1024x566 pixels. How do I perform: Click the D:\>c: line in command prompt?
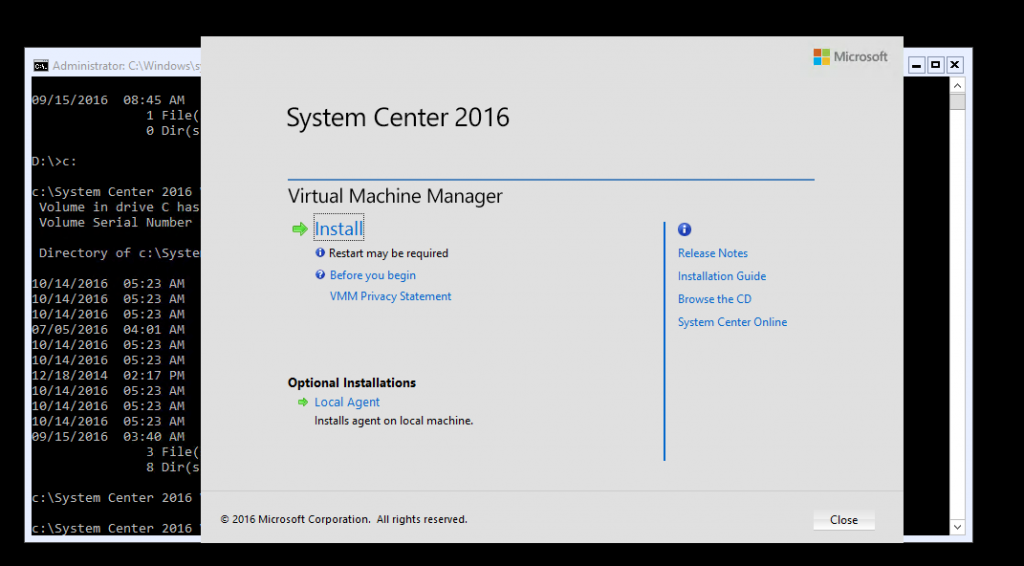point(54,161)
